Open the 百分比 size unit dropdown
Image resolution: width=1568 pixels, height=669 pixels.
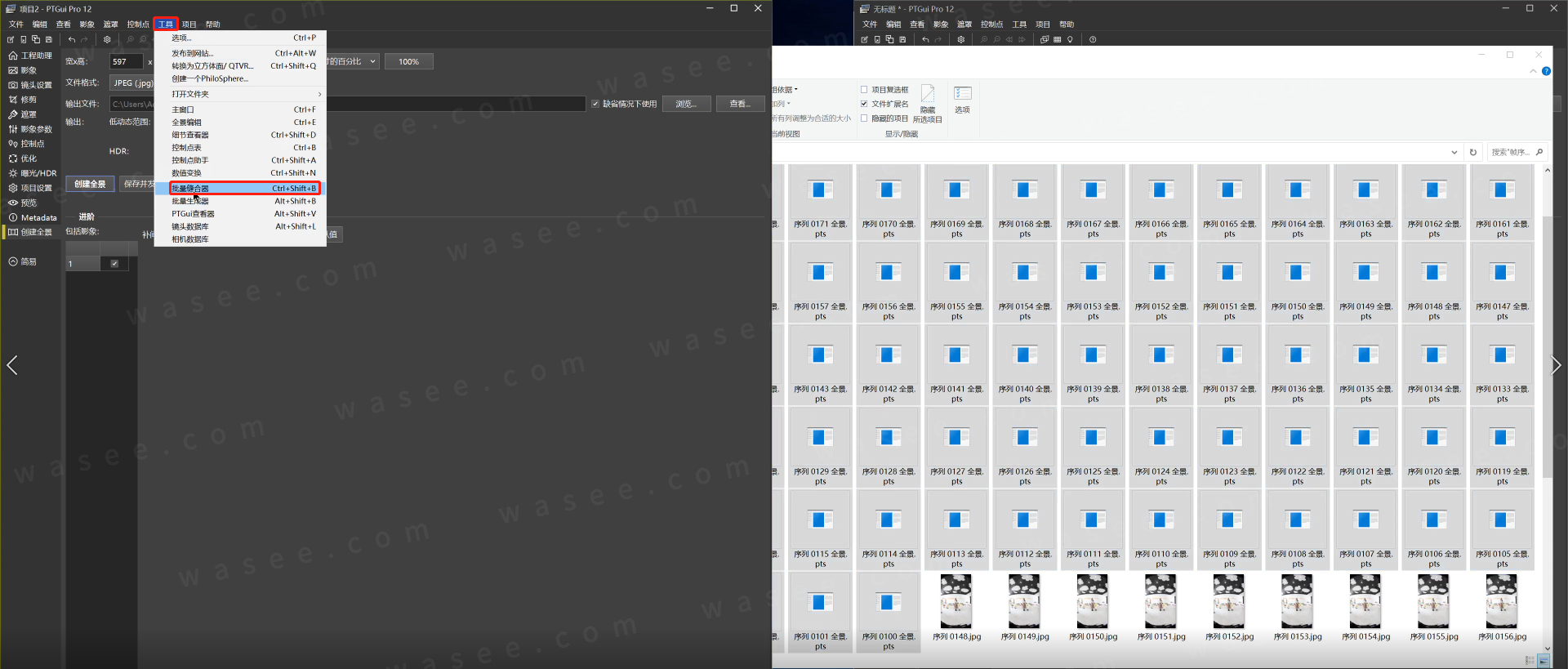point(352,61)
